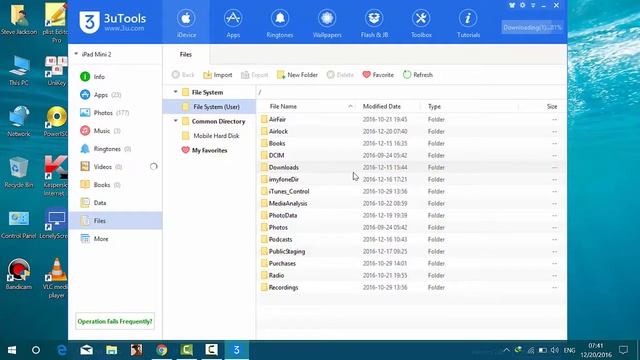Click the Back toolbar button
The image size is (640, 360).
tap(183, 75)
